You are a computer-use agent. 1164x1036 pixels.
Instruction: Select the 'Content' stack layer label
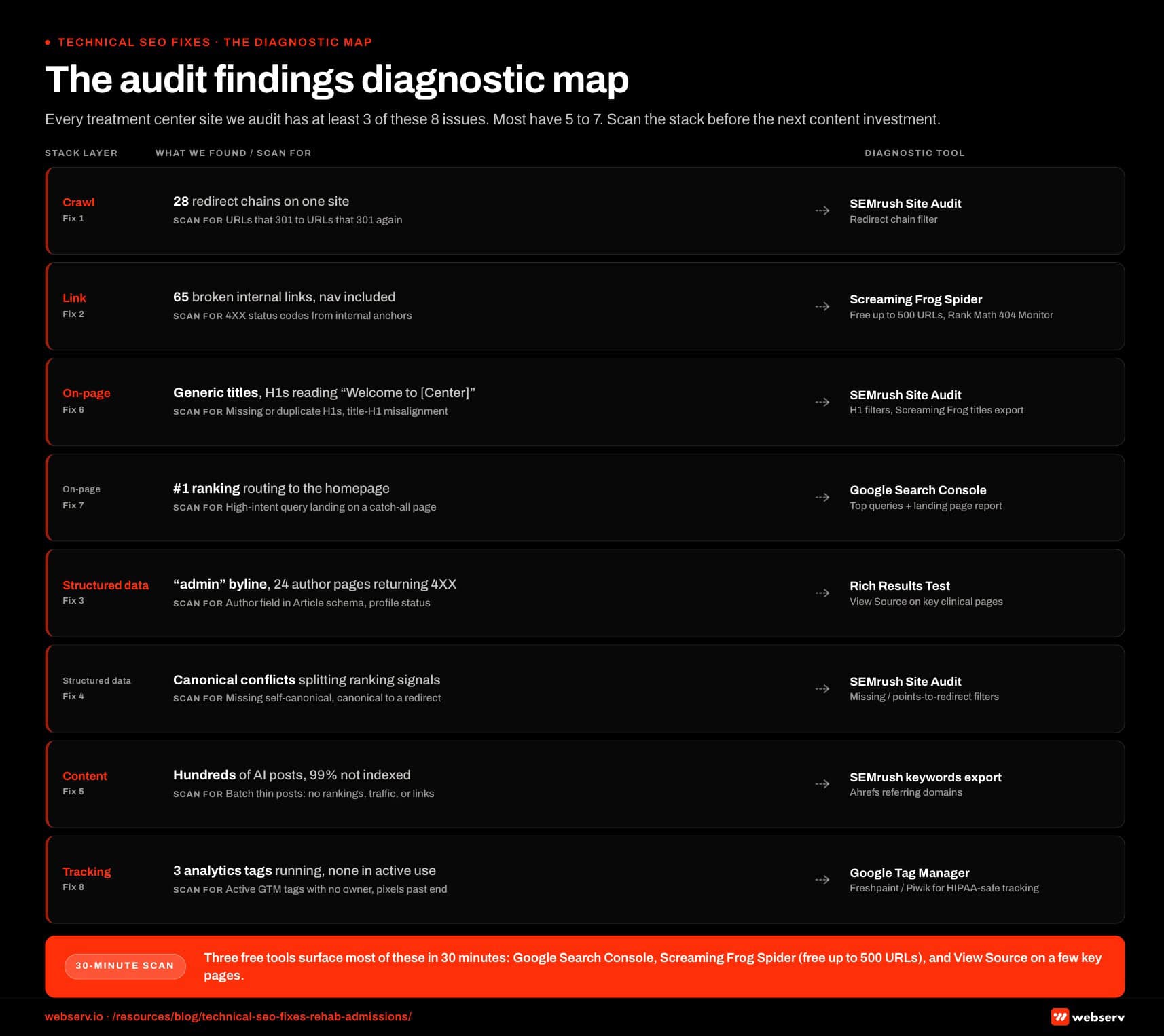(85, 776)
